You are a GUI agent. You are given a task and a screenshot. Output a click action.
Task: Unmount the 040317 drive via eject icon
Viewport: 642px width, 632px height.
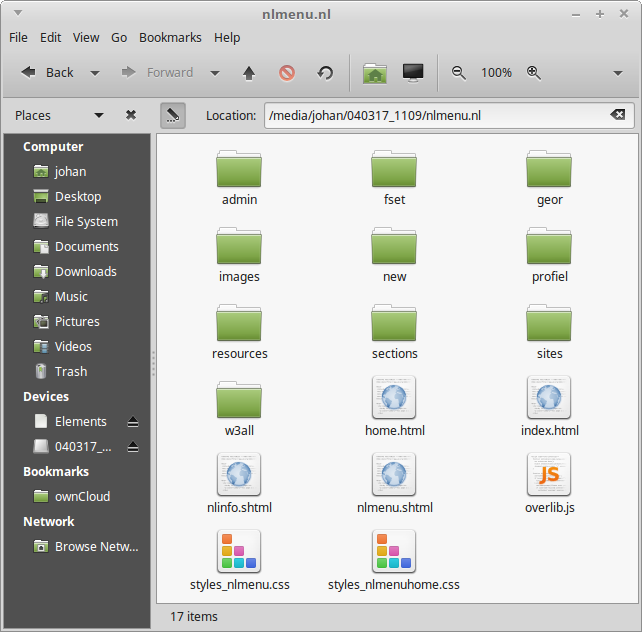[x=133, y=447]
